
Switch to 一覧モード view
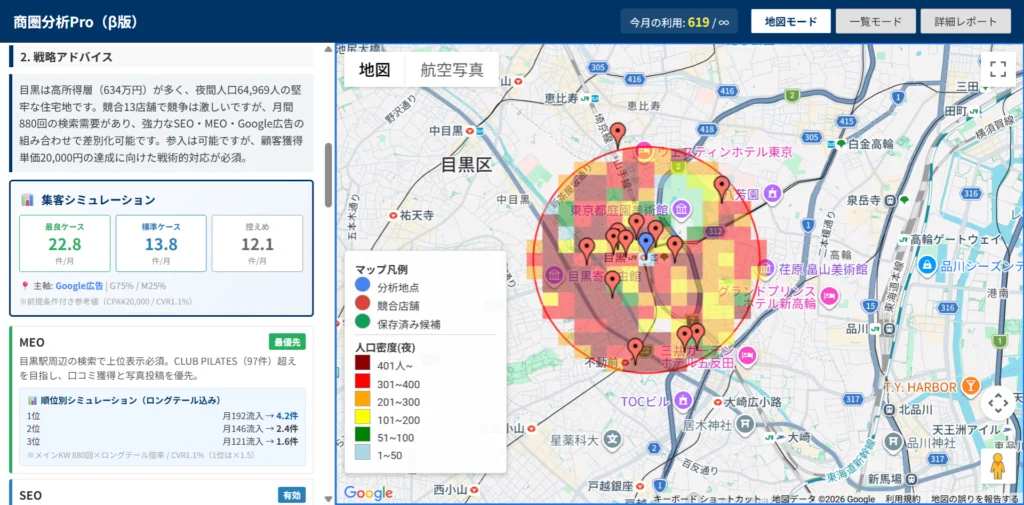(875, 21)
